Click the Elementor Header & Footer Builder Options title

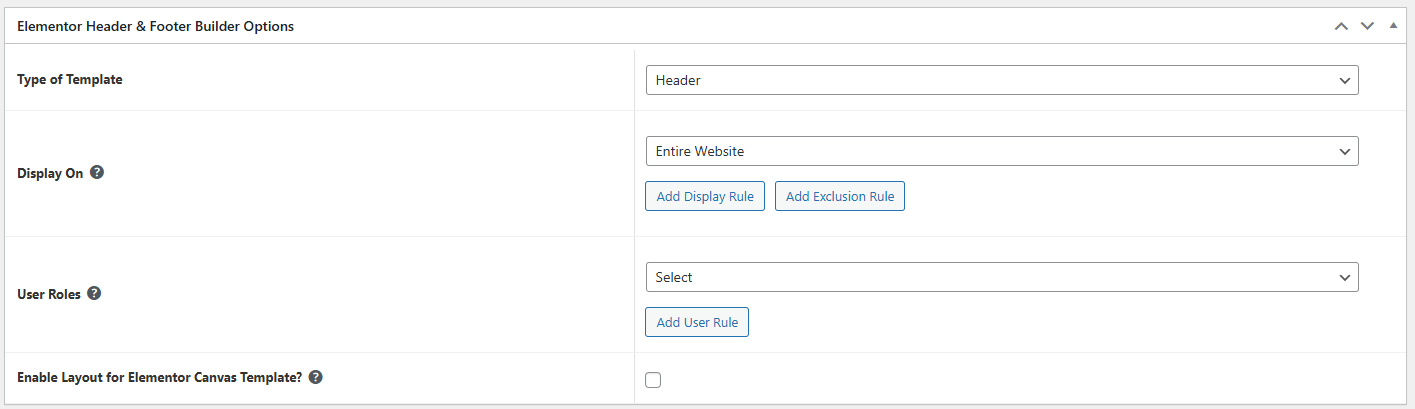pyautogui.click(x=155, y=27)
